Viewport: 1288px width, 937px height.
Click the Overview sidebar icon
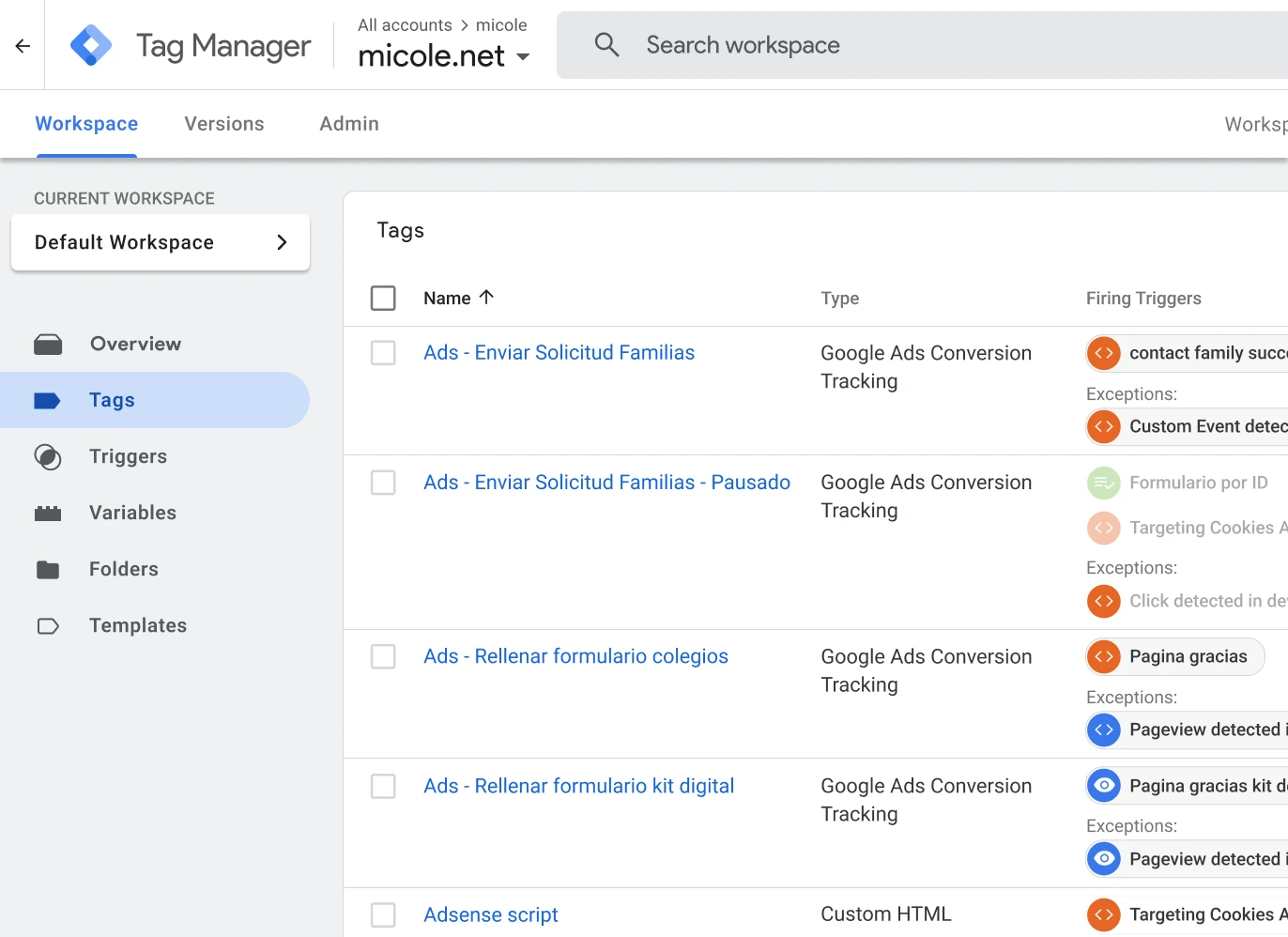[48, 345]
